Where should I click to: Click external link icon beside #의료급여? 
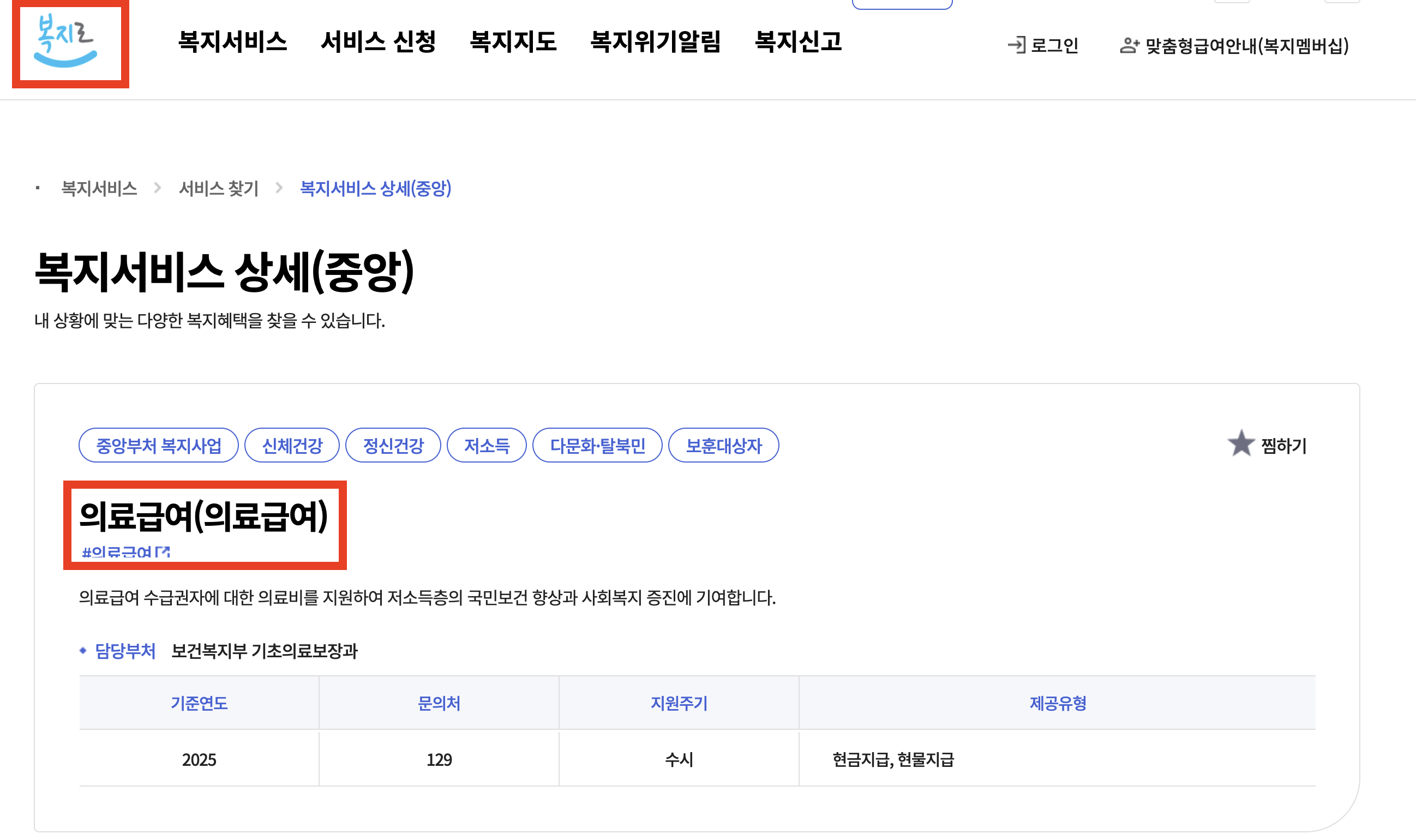163,552
